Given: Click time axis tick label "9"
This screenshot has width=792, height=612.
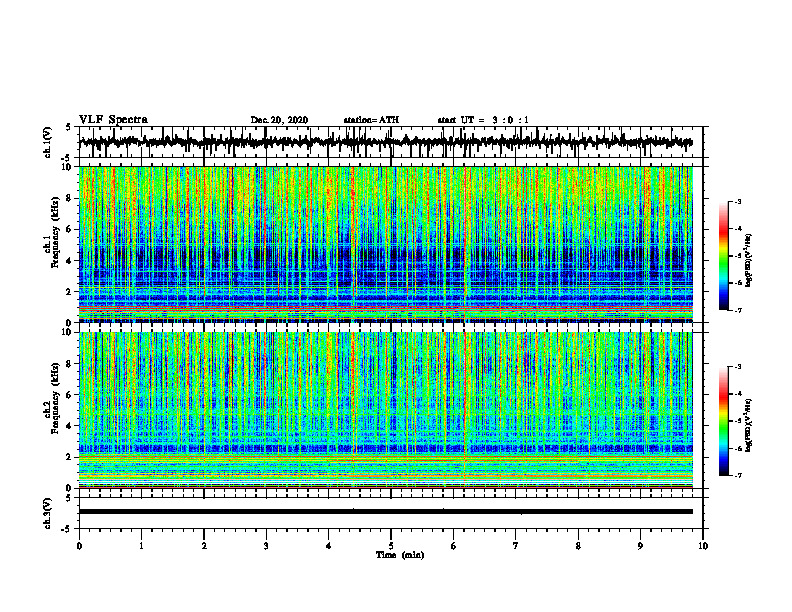Looking at the screenshot, I should pos(640,546).
